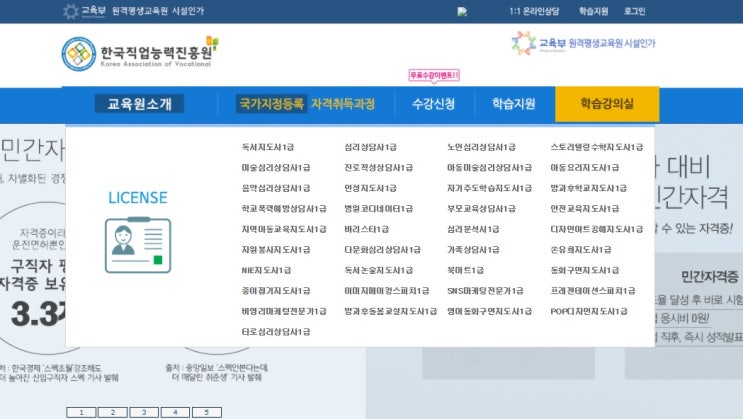Click the broken image icon in top bar
The height and width of the screenshot is (419, 743).
pos(462,12)
